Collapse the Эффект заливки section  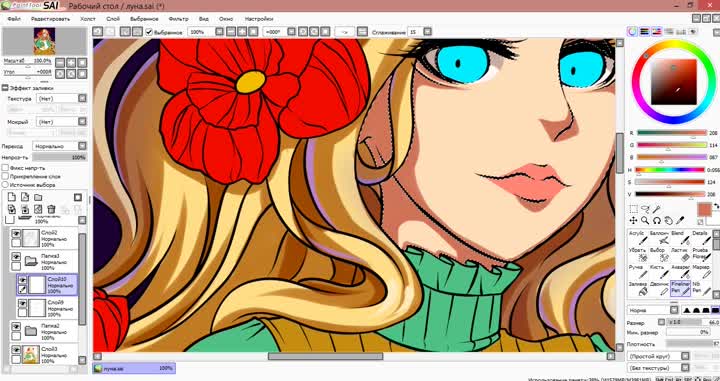tap(5, 88)
